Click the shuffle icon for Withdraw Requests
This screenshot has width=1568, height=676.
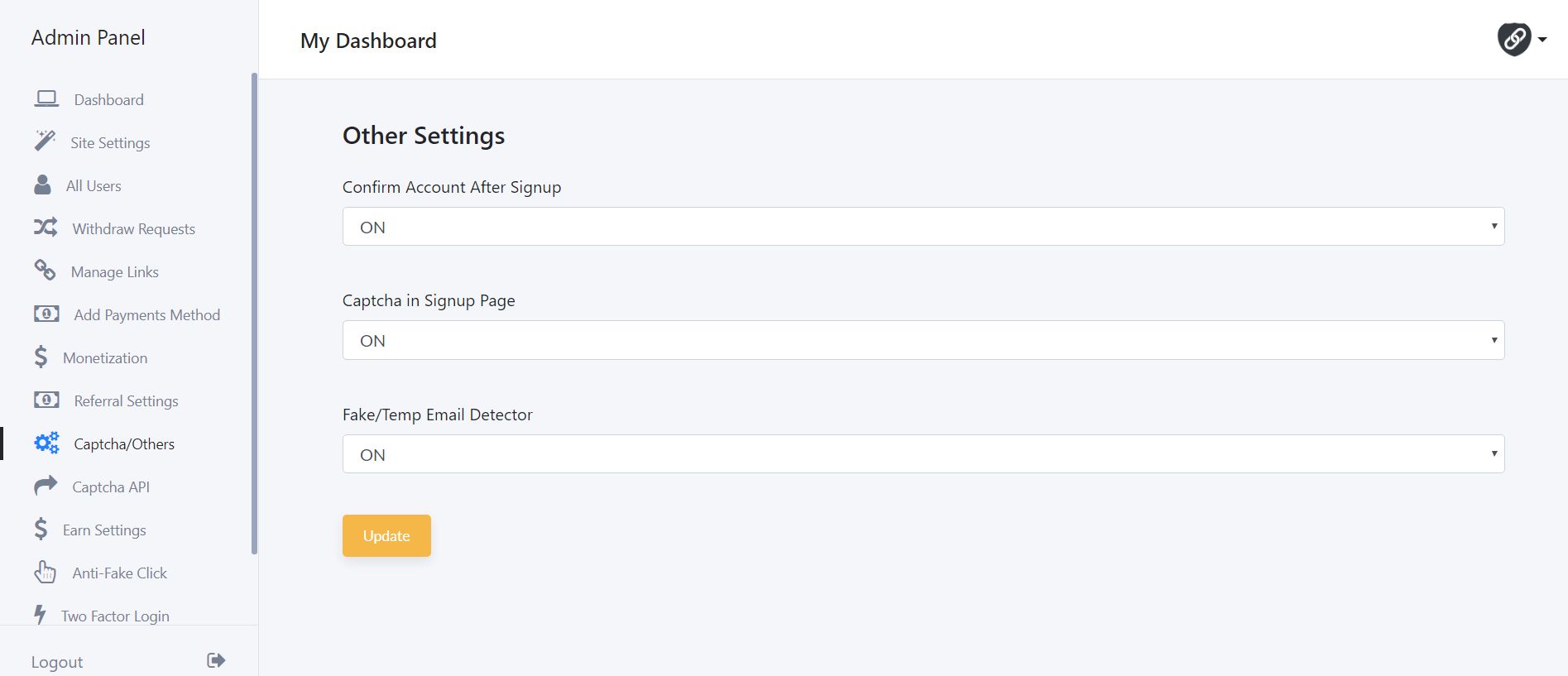pos(46,228)
